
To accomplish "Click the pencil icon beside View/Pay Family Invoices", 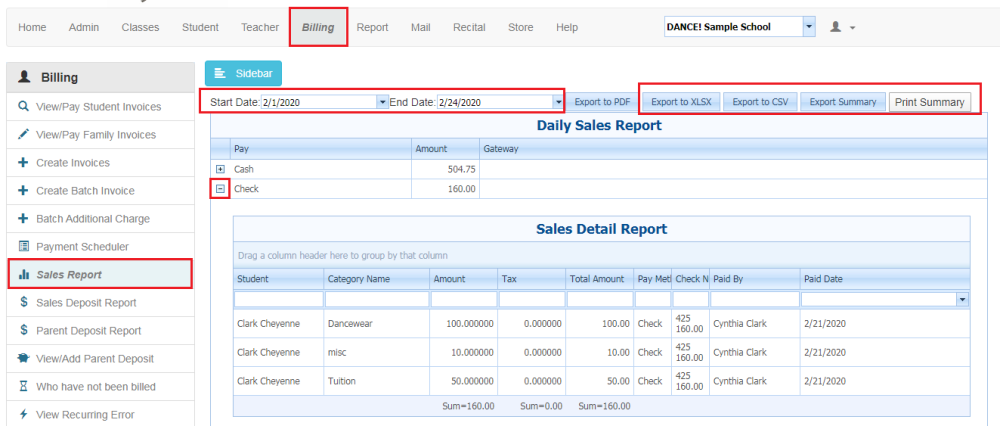I will pos(24,135).
